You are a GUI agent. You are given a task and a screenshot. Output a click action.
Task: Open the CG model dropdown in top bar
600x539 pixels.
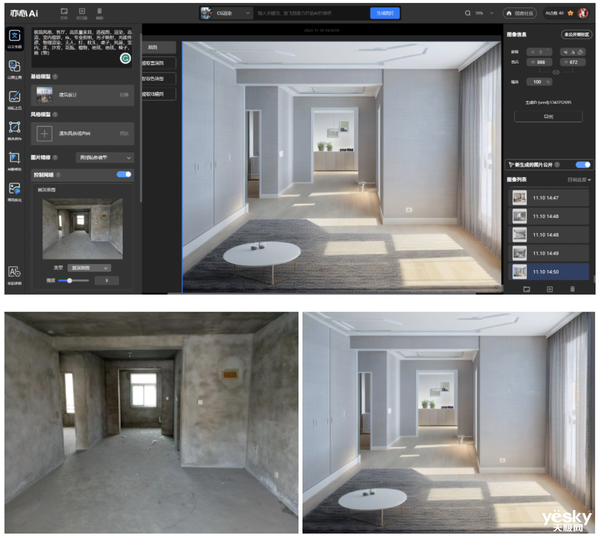pos(226,13)
